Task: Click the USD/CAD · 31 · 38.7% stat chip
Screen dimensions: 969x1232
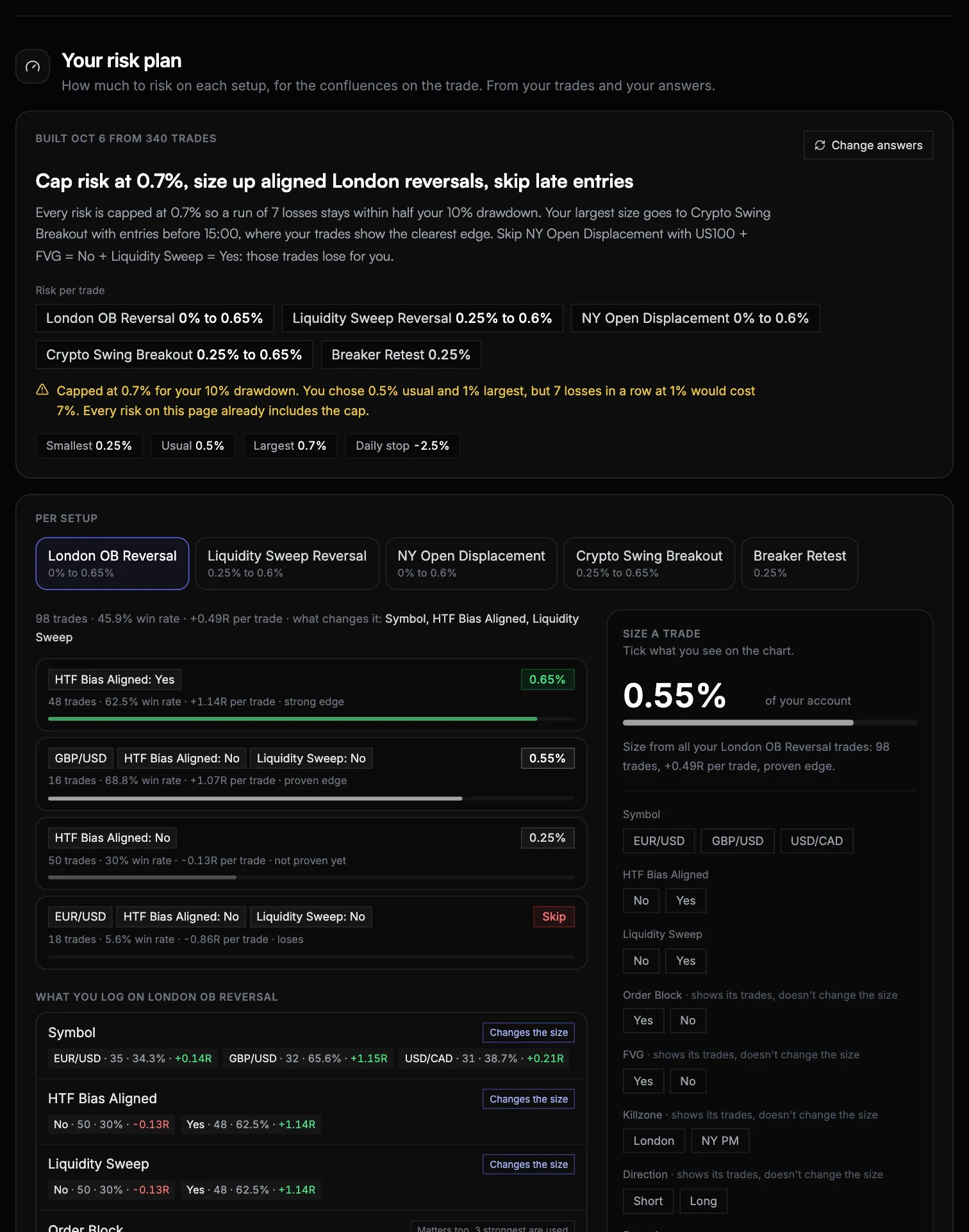Action: (485, 1058)
